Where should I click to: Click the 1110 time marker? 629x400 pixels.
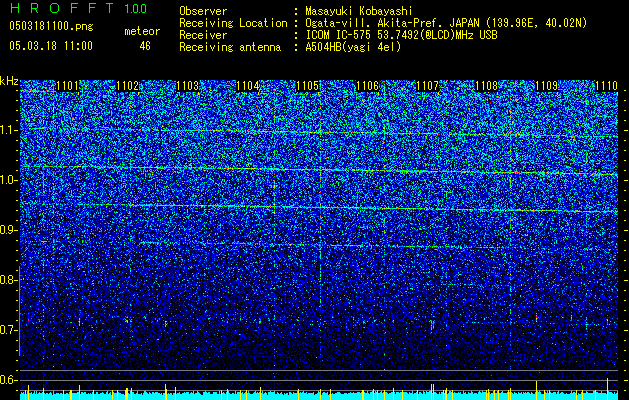606,85
